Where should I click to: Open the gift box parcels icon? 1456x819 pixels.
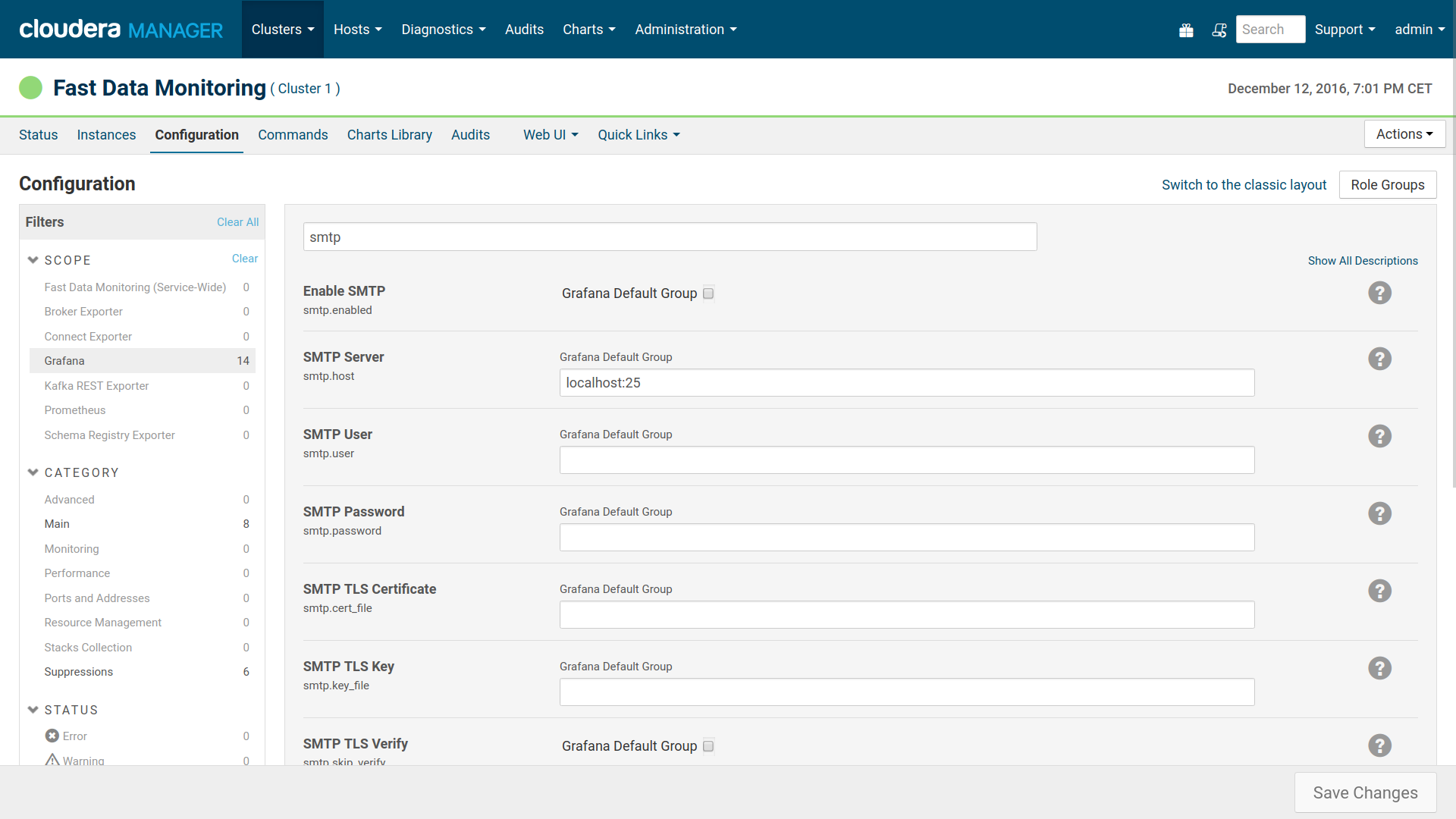click(x=1186, y=30)
